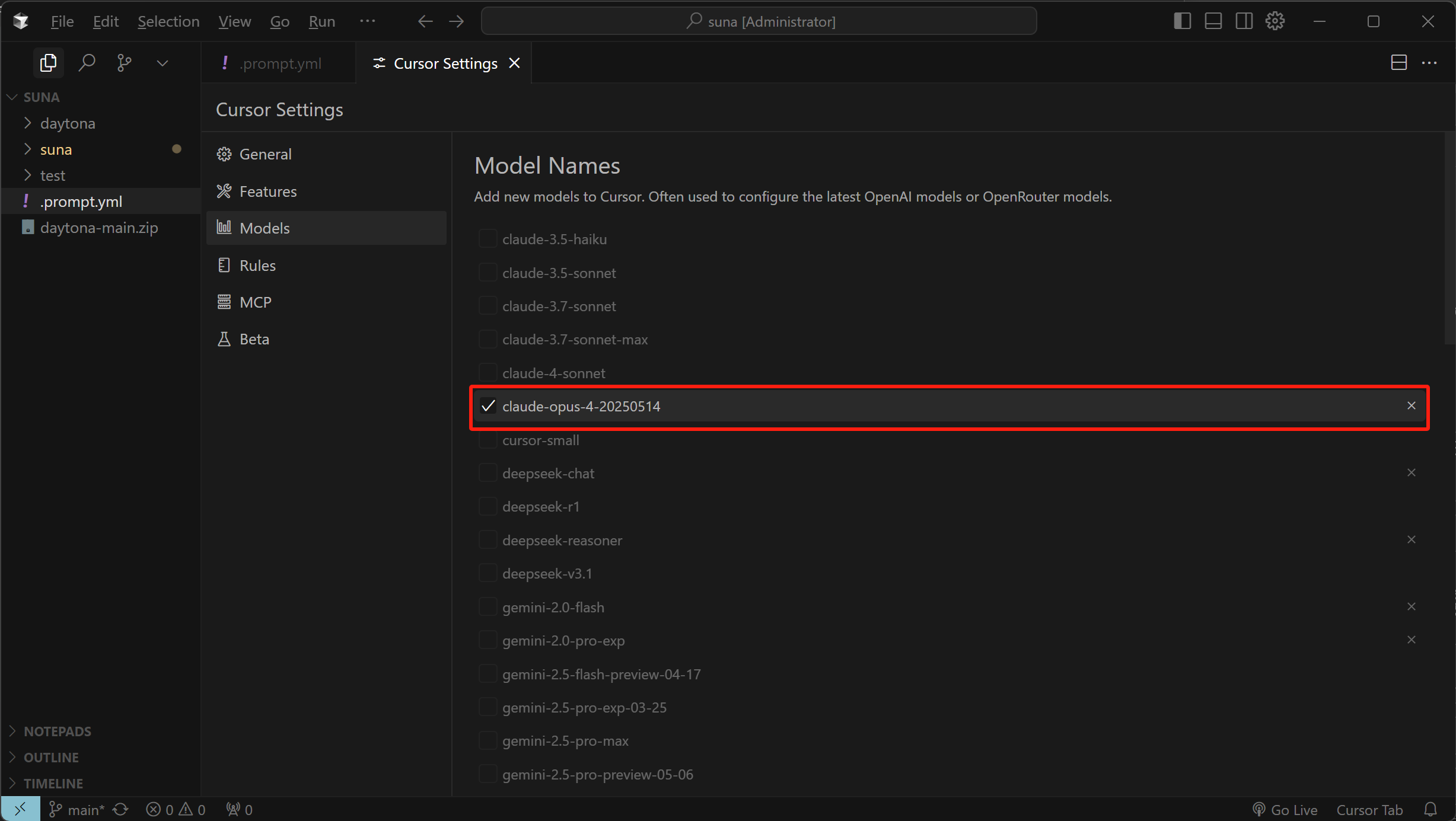Open Features settings section

pos(326,191)
